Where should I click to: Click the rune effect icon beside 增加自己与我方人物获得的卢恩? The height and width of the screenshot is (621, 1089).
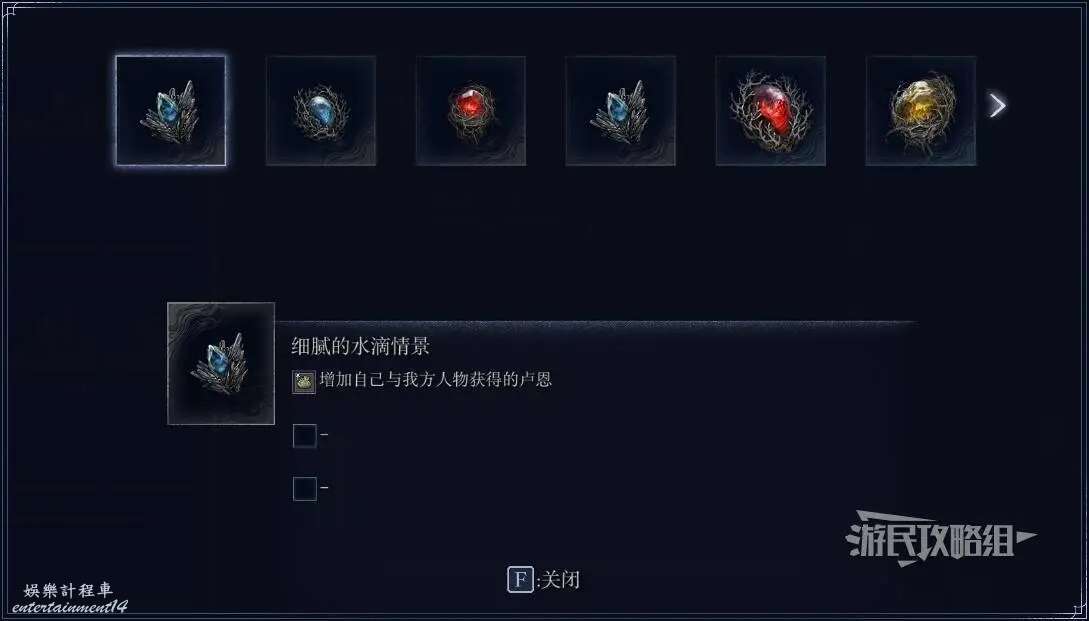click(304, 382)
